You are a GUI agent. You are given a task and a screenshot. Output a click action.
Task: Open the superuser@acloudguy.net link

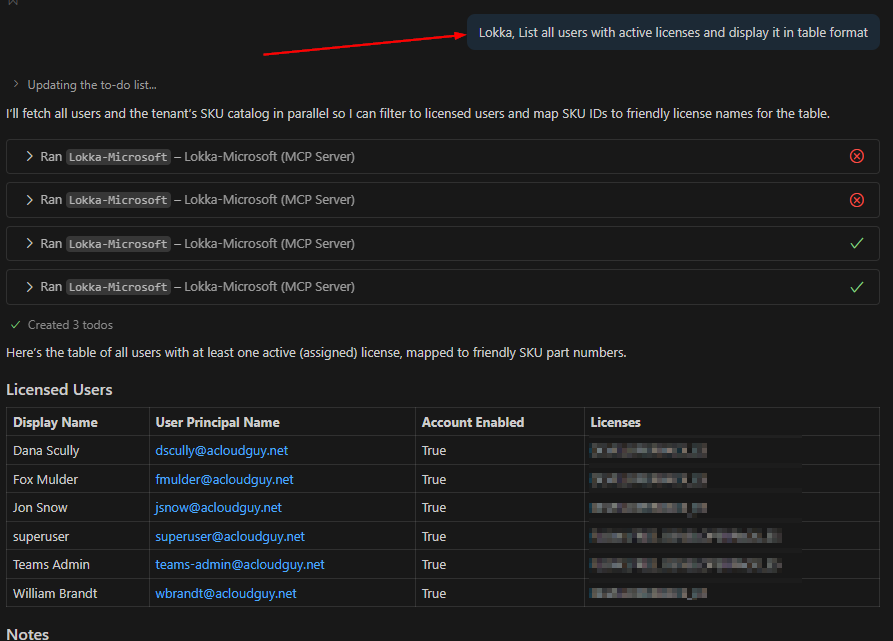230,537
